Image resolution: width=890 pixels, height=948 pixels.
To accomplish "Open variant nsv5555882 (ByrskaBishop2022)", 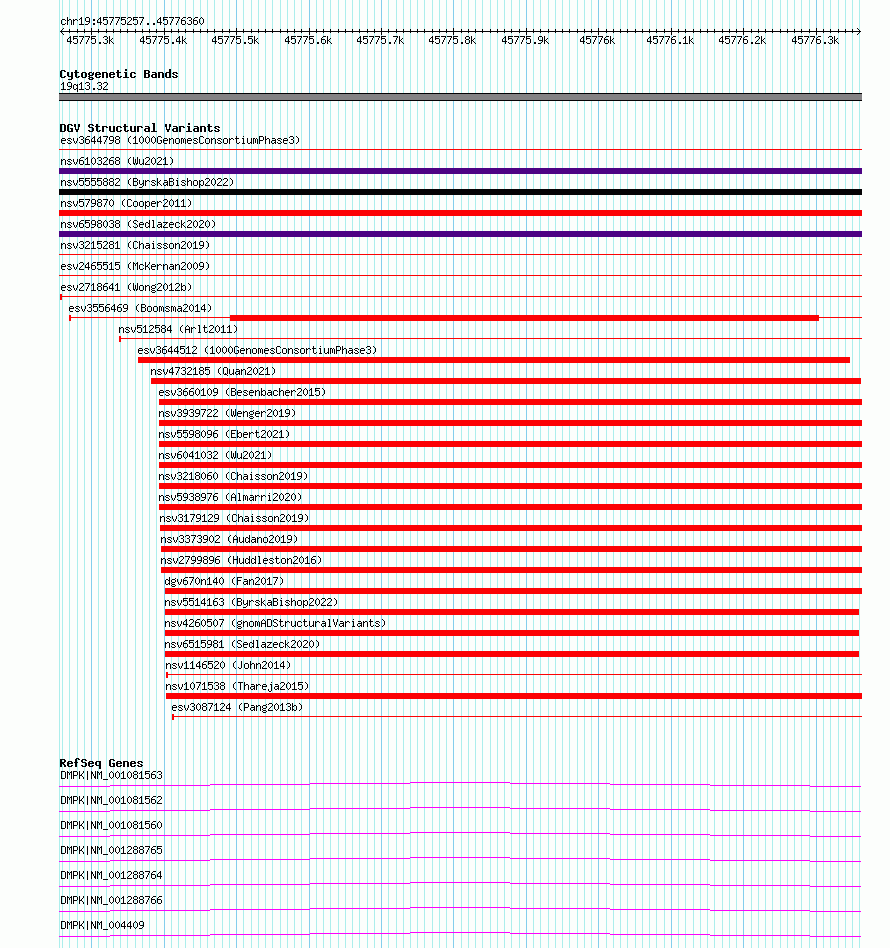I will click(147, 182).
